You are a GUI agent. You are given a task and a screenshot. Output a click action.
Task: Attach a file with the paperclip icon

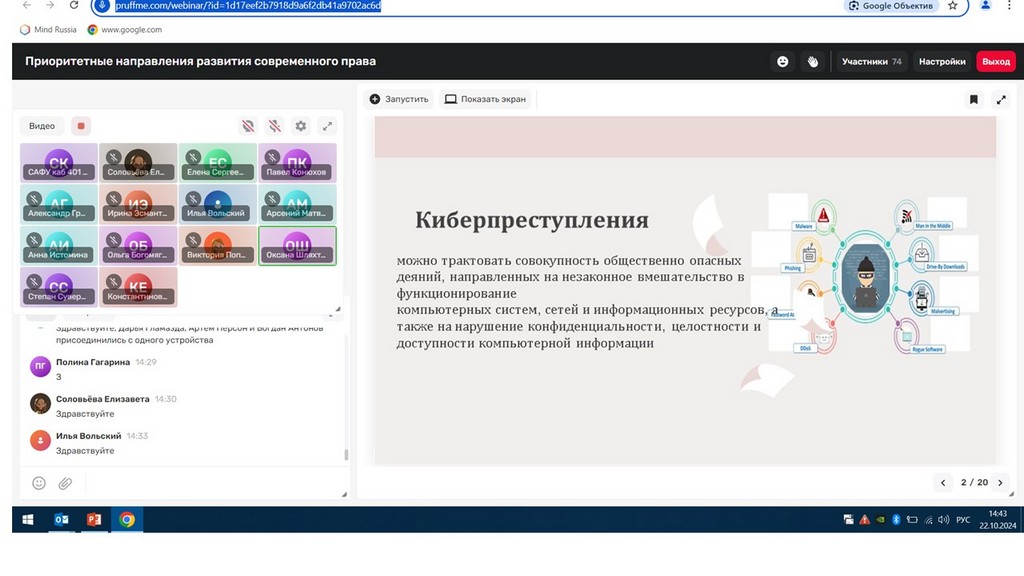(x=65, y=483)
